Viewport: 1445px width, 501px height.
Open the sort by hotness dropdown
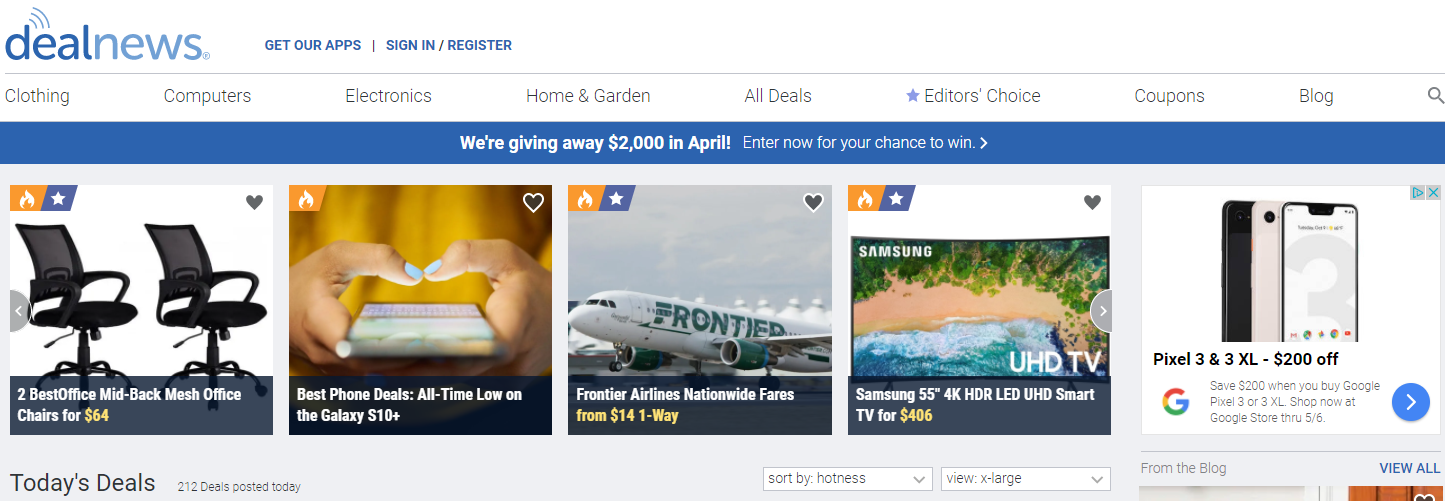pos(848,479)
